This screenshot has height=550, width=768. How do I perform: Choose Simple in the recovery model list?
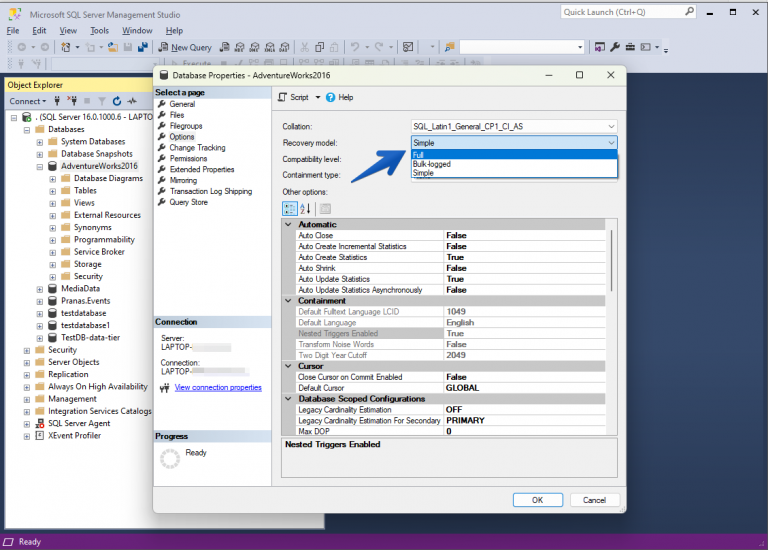tap(514, 173)
